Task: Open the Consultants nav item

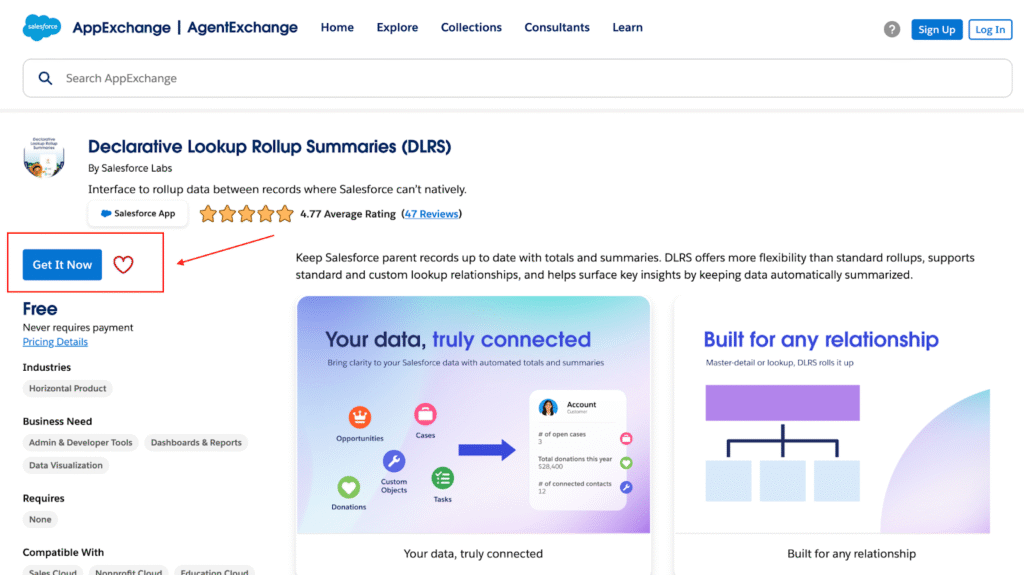Action: [x=556, y=27]
